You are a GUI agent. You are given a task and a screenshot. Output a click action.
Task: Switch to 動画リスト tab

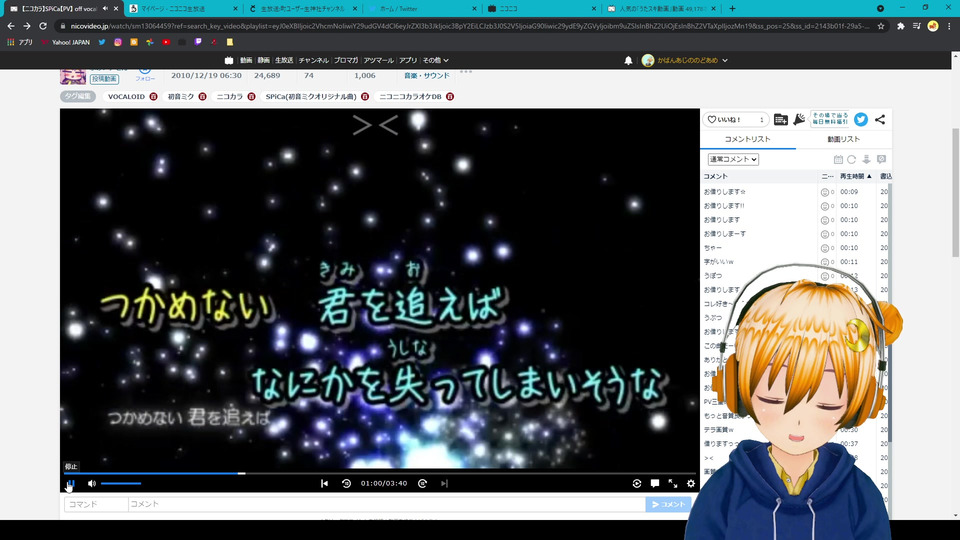(844, 140)
